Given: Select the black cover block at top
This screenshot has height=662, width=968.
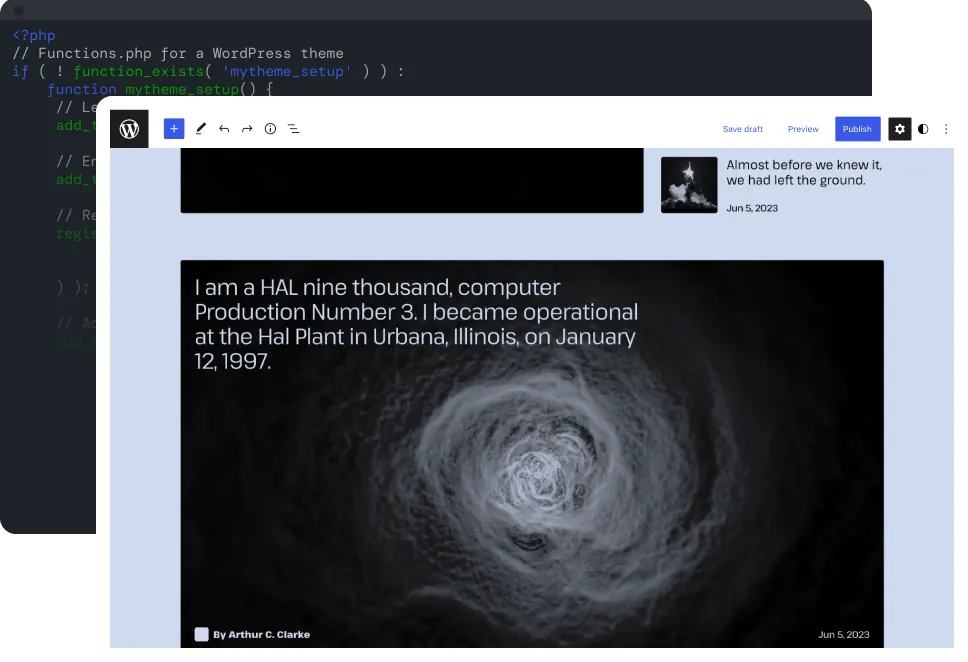Looking at the screenshot, I should 412,180.
